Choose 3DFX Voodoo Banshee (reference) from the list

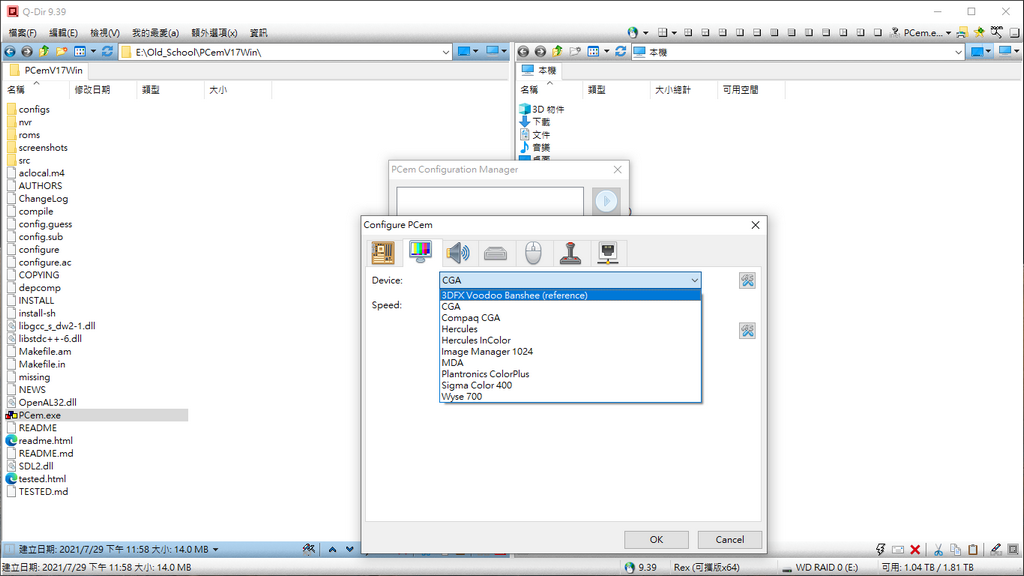click(570, 295)
